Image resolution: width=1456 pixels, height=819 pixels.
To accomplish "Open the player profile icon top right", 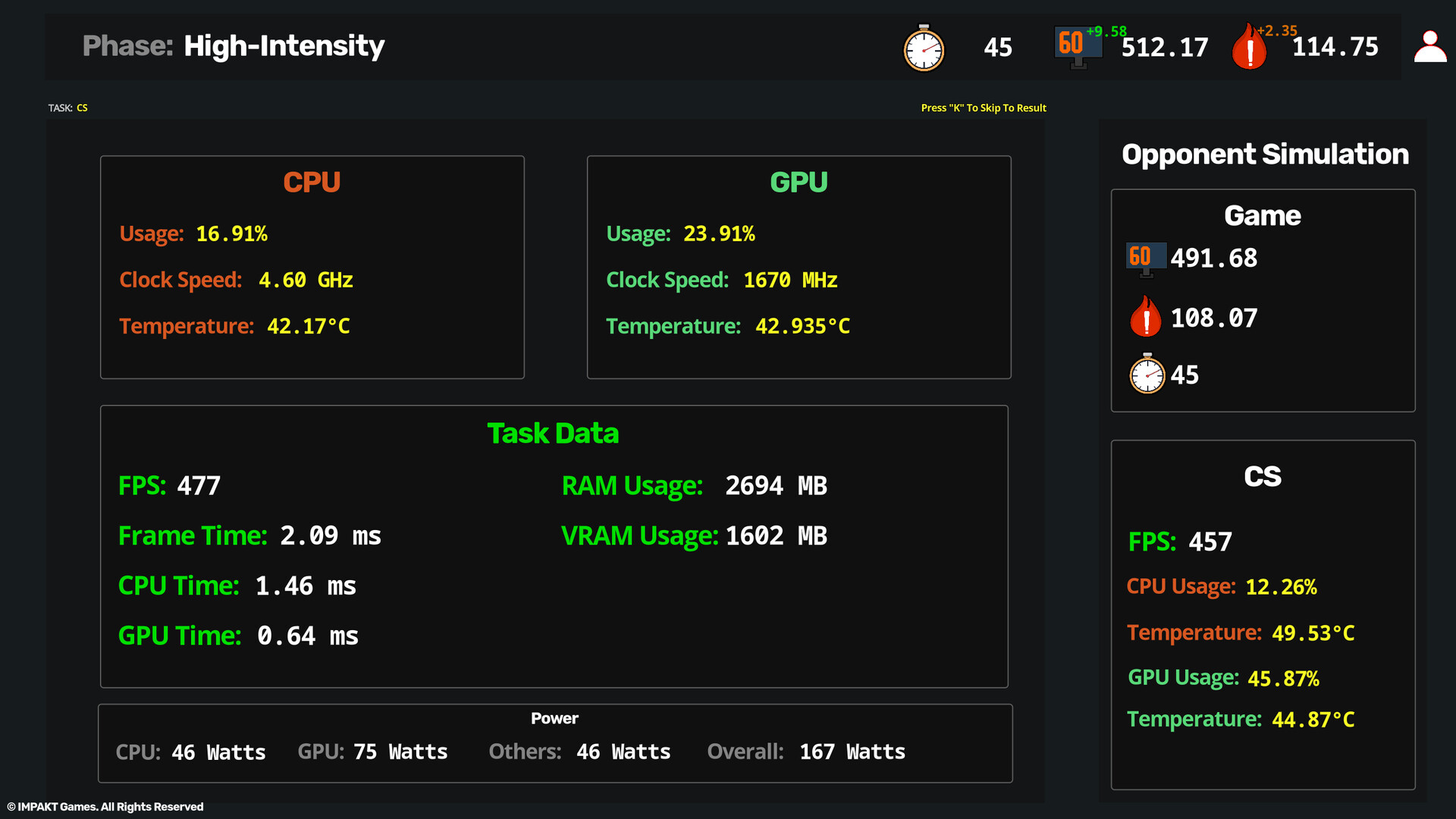I will click(1429, 45).
